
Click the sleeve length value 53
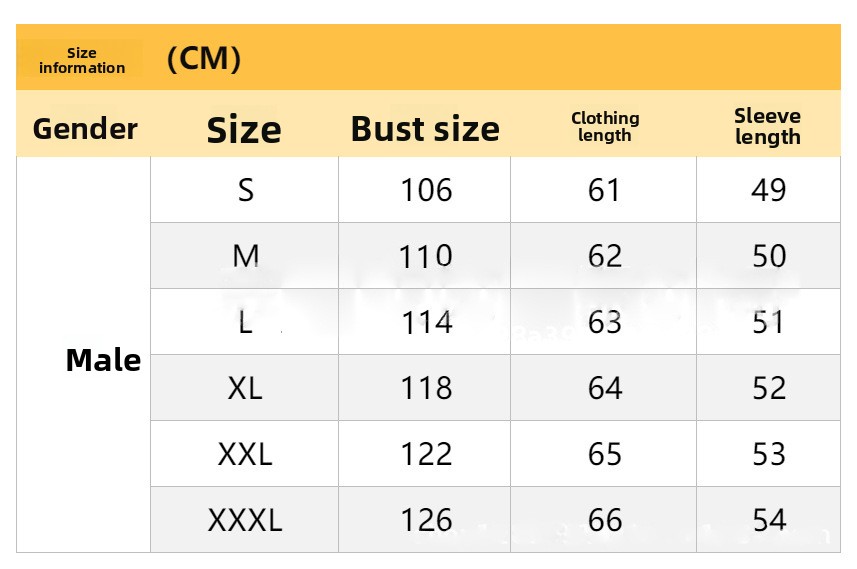click(x=768, y=454)
